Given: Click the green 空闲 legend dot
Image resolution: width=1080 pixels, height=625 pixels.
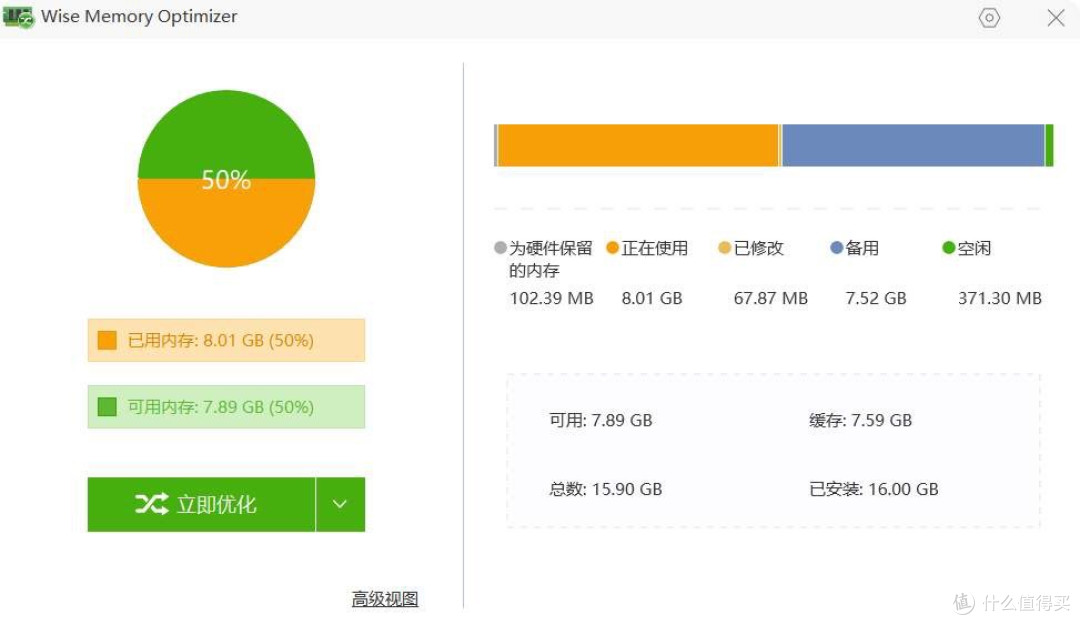Looking at the screenshot, I should [948, 247].
